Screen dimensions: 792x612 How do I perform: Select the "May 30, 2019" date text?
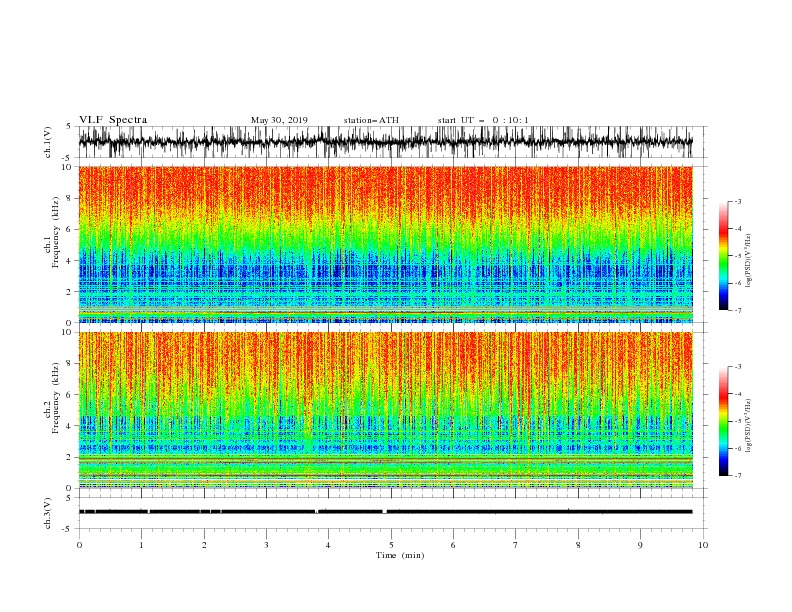pyautogui.click(x=279, y=120)
